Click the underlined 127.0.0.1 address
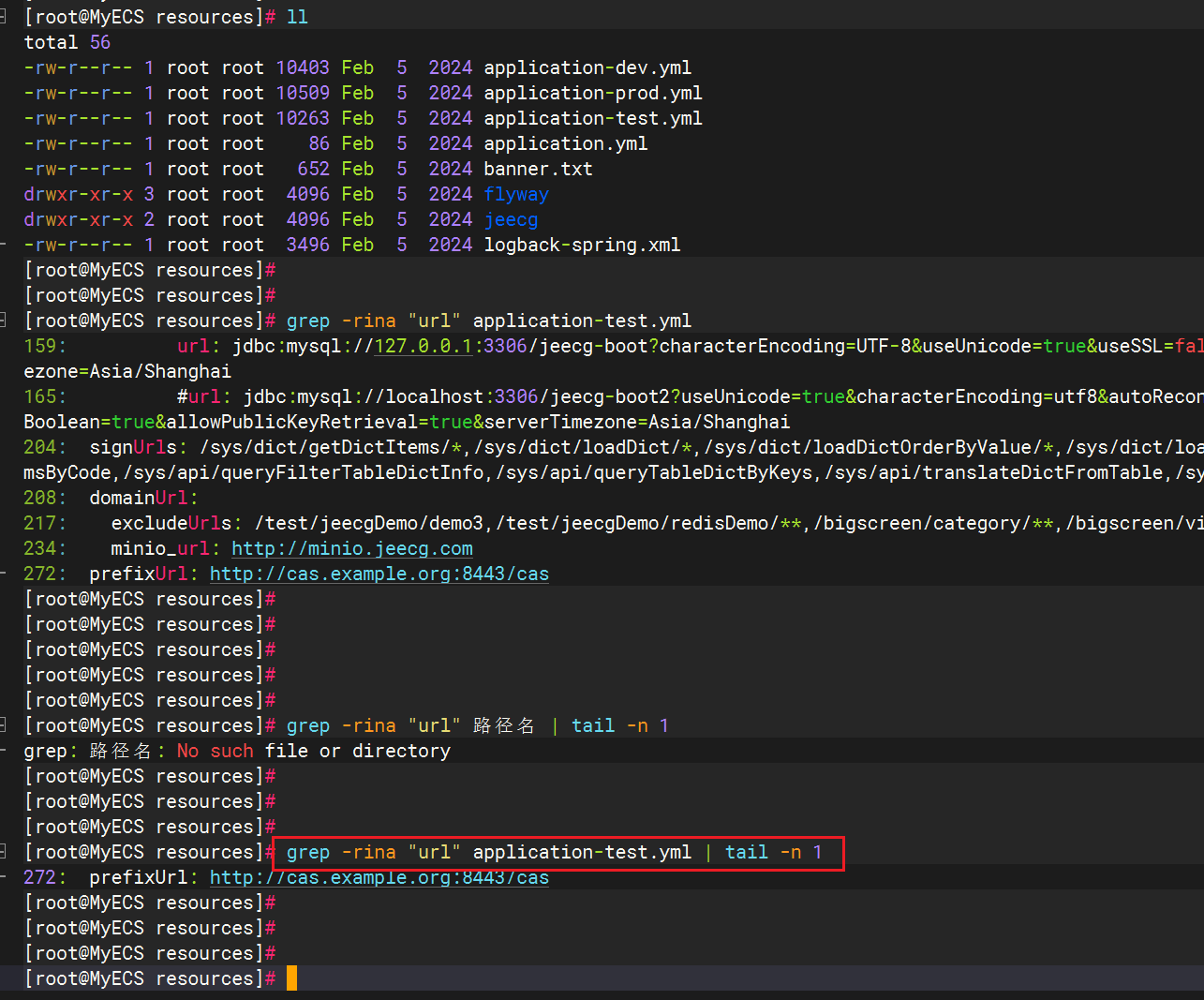The height and width of the screenshot is (1000, 1204). (x=424, y=346)
